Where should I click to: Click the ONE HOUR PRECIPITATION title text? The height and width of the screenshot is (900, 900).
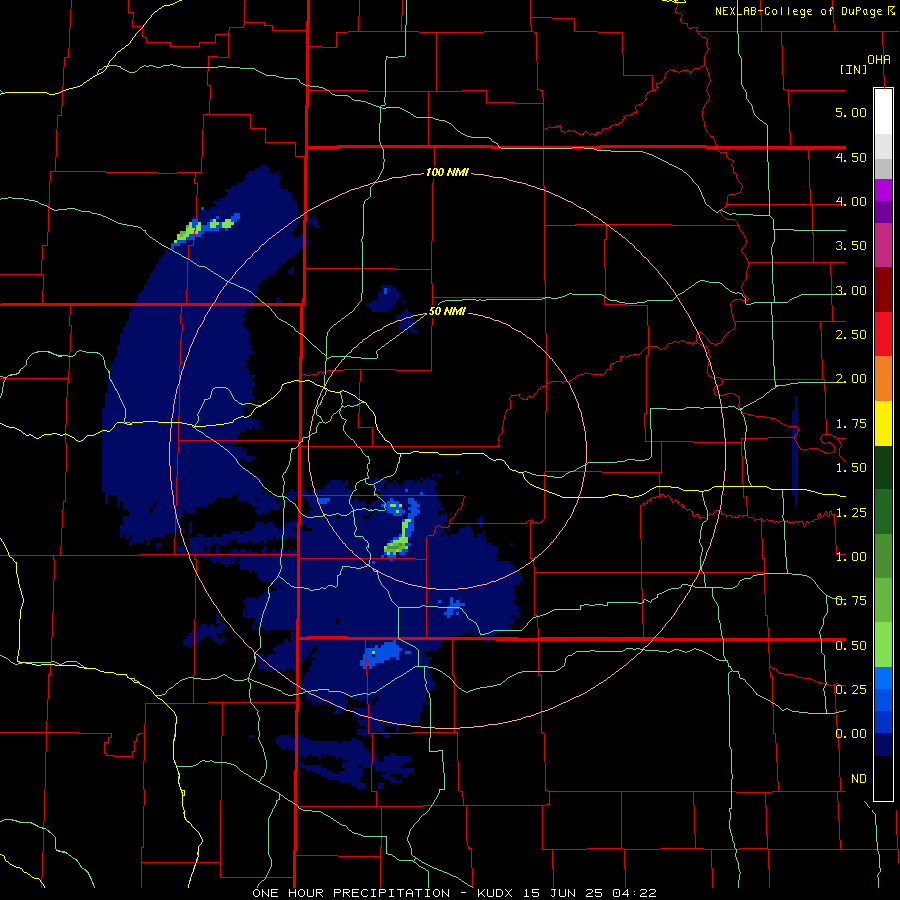pyautogui.click(x=351, y=893)
